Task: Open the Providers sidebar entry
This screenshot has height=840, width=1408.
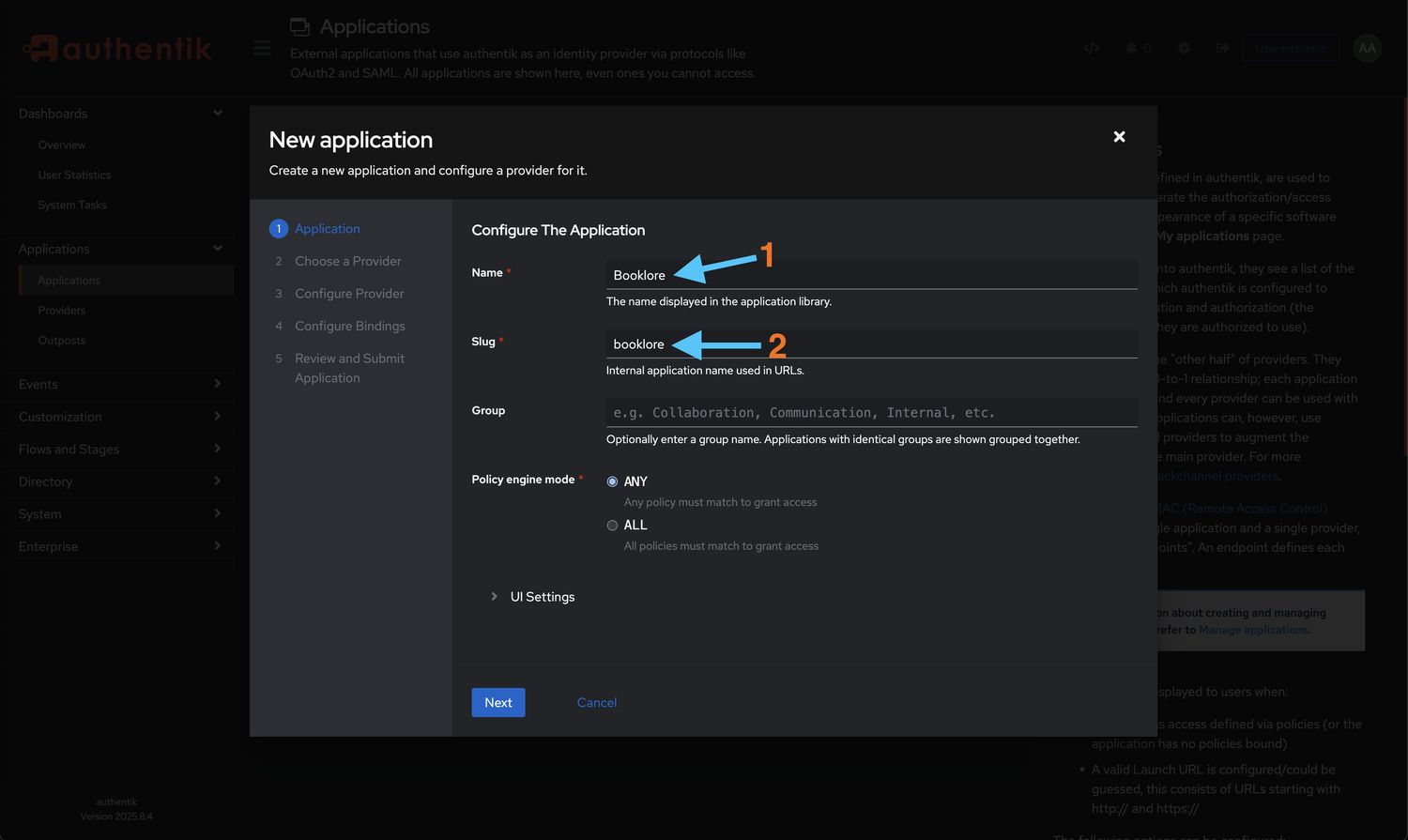Action: (x=62, y=310)
